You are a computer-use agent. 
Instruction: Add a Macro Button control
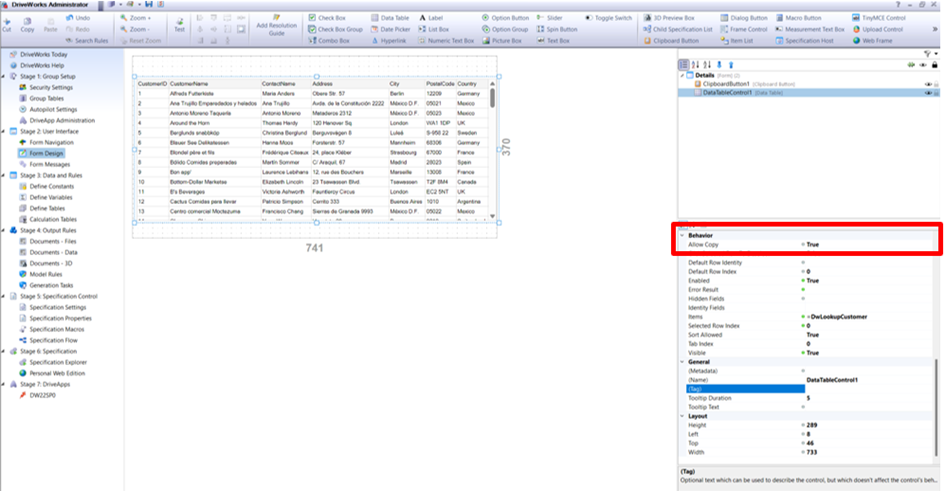799,18
